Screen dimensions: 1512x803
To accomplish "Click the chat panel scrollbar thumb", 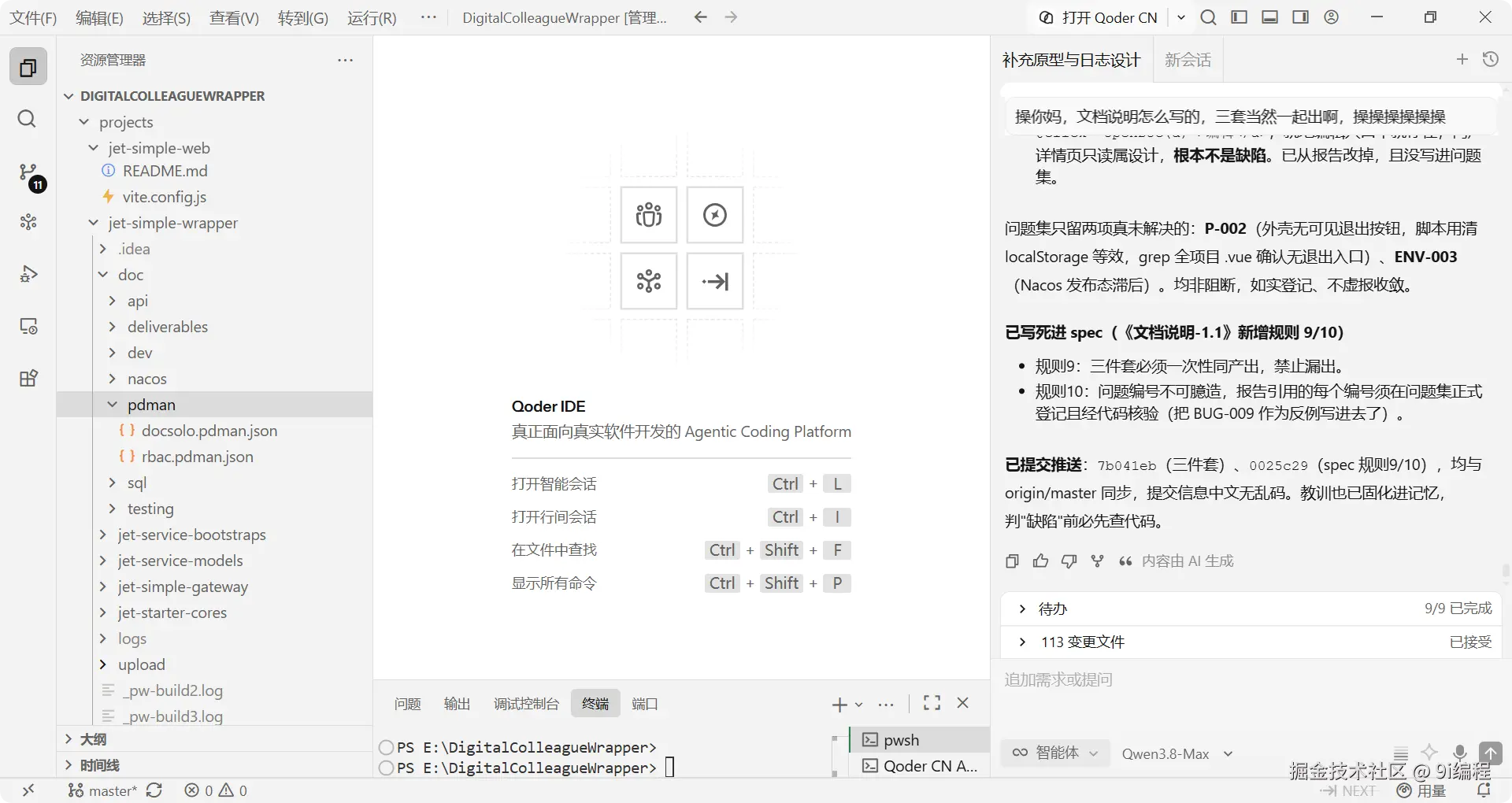I will (1506, 571).
